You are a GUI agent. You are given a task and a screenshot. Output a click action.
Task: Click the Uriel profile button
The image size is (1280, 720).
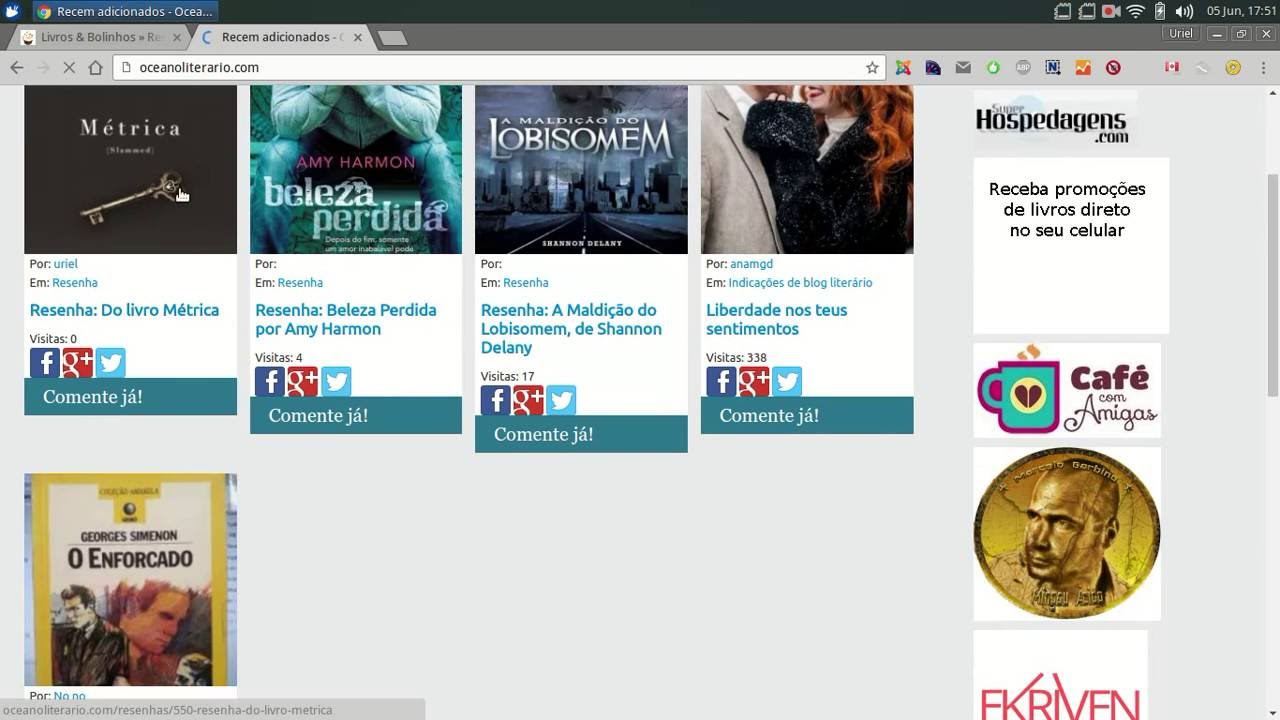(1181, 33)
